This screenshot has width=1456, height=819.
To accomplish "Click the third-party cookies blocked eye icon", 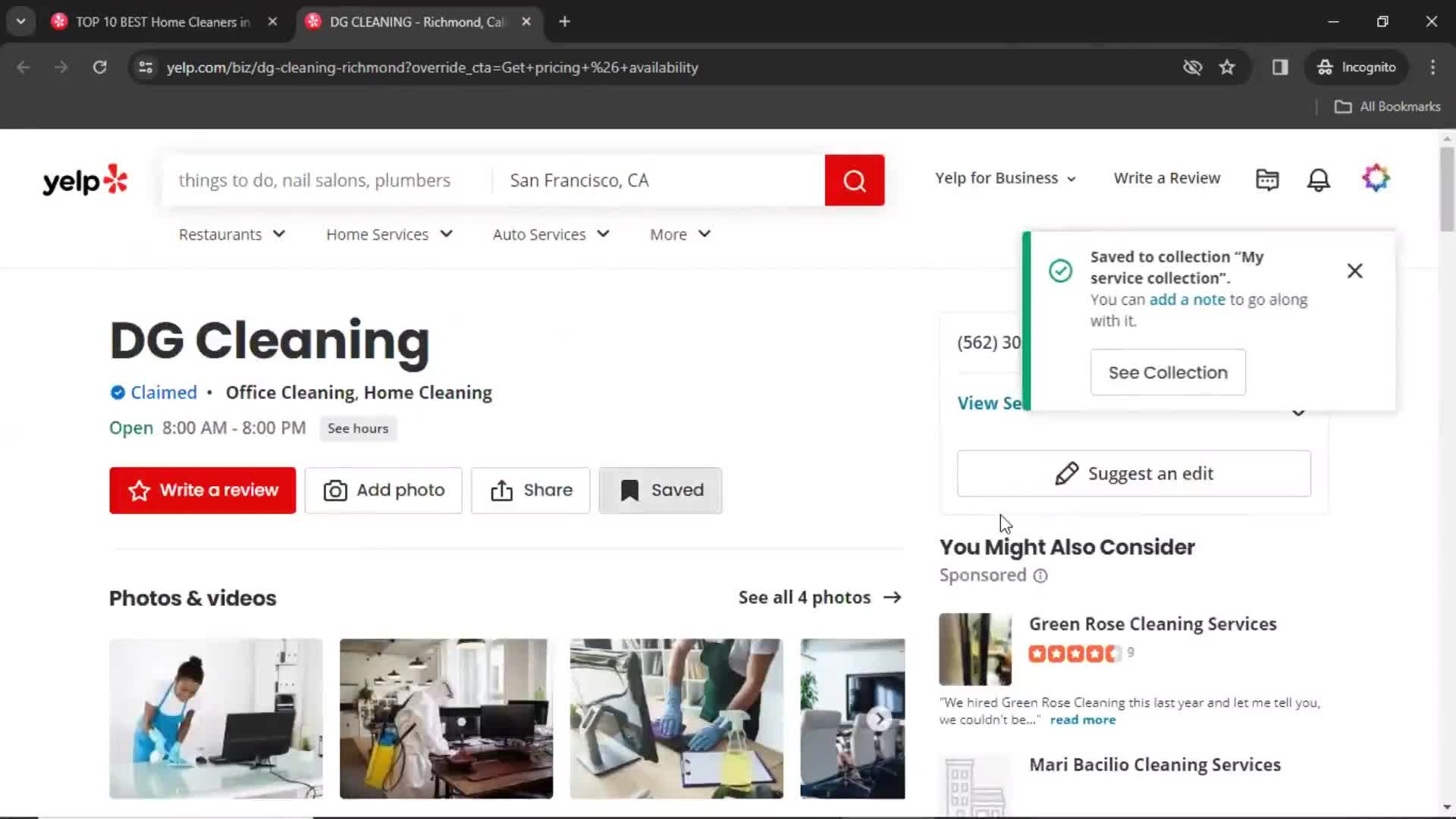I will (1192, 67).
